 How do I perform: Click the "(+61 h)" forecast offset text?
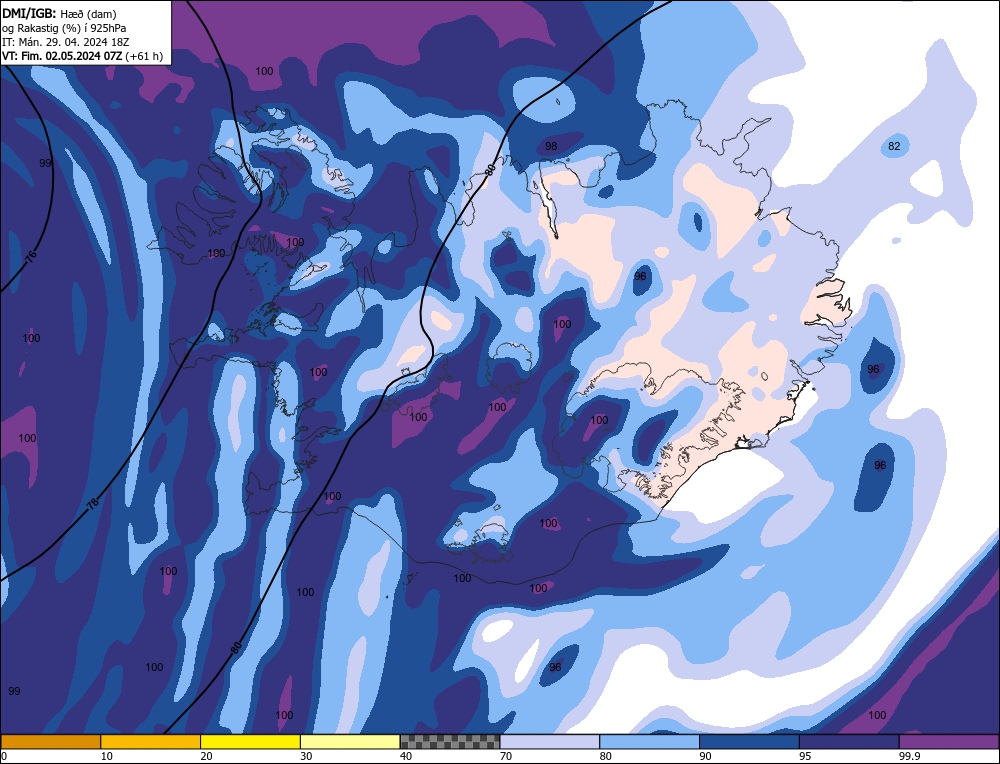pos(144,56)
